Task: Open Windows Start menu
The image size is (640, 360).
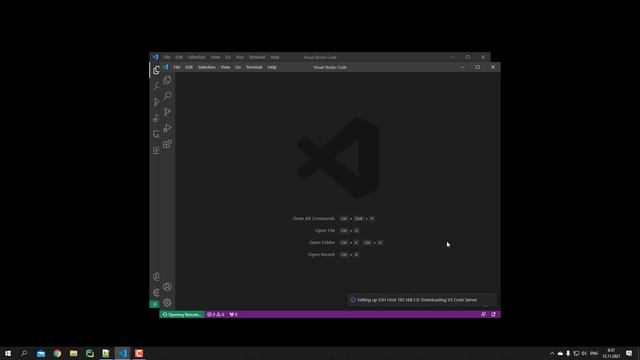Action: (8, 353)
